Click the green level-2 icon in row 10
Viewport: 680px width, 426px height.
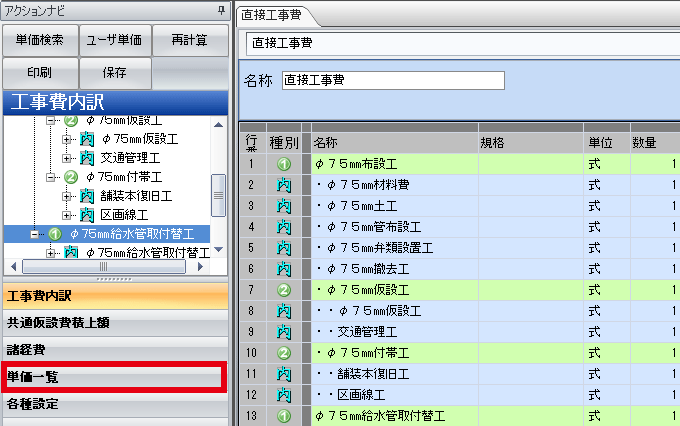[283, 352]
